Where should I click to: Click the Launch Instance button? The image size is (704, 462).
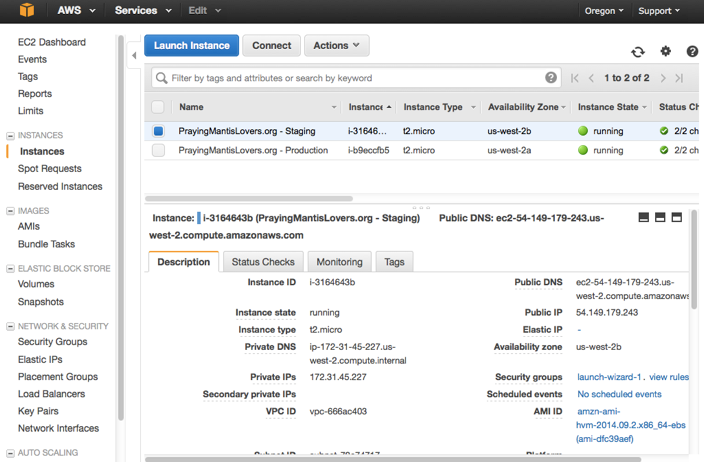coord(192,45)
